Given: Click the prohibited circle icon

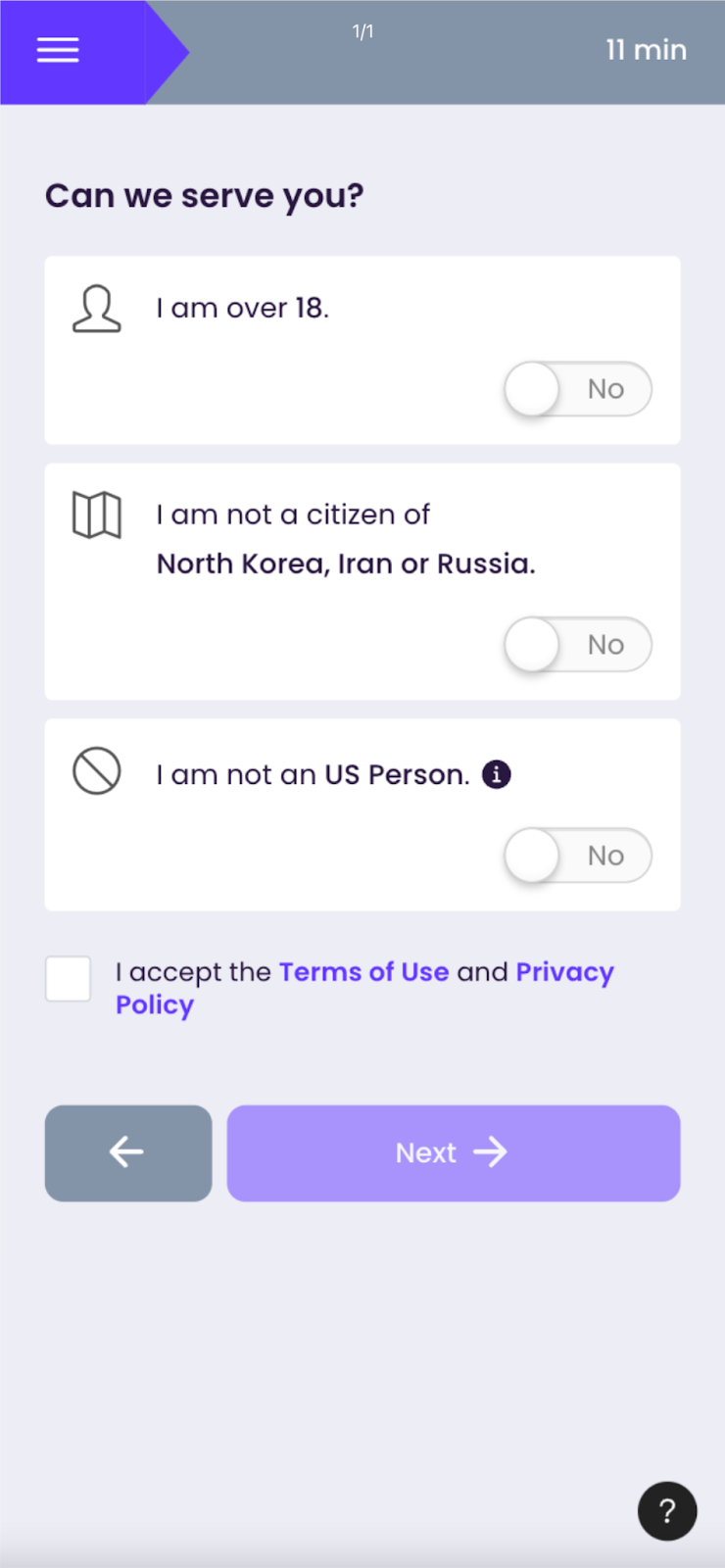Looking at the screenshot, I should 97,771.
